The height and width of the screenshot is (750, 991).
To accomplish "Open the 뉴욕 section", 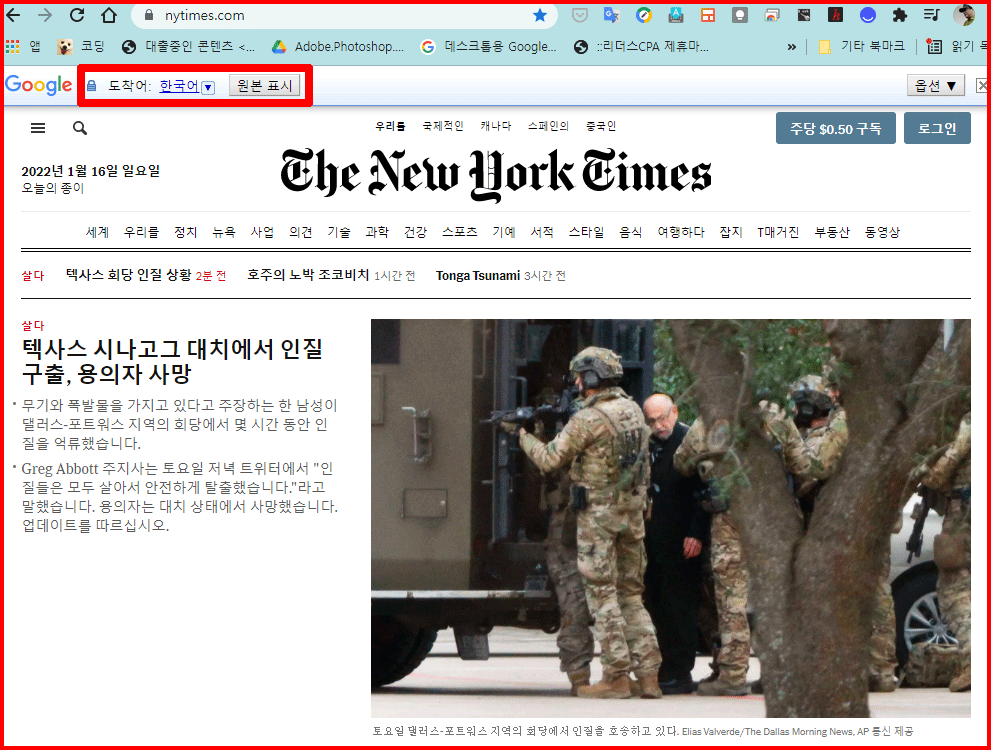I will (x=224, y=233).
